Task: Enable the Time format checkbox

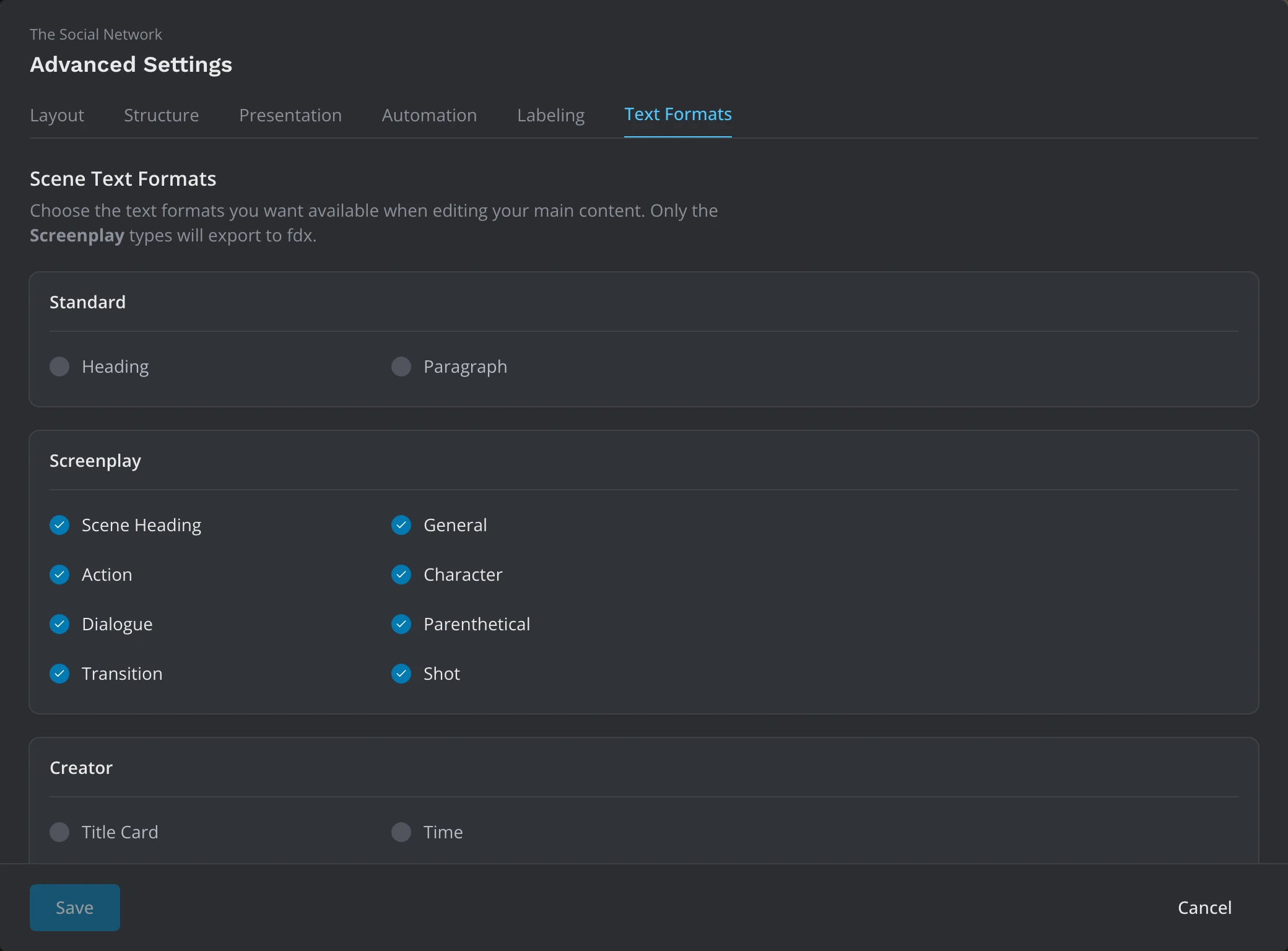Action: [x=401, y=832]
